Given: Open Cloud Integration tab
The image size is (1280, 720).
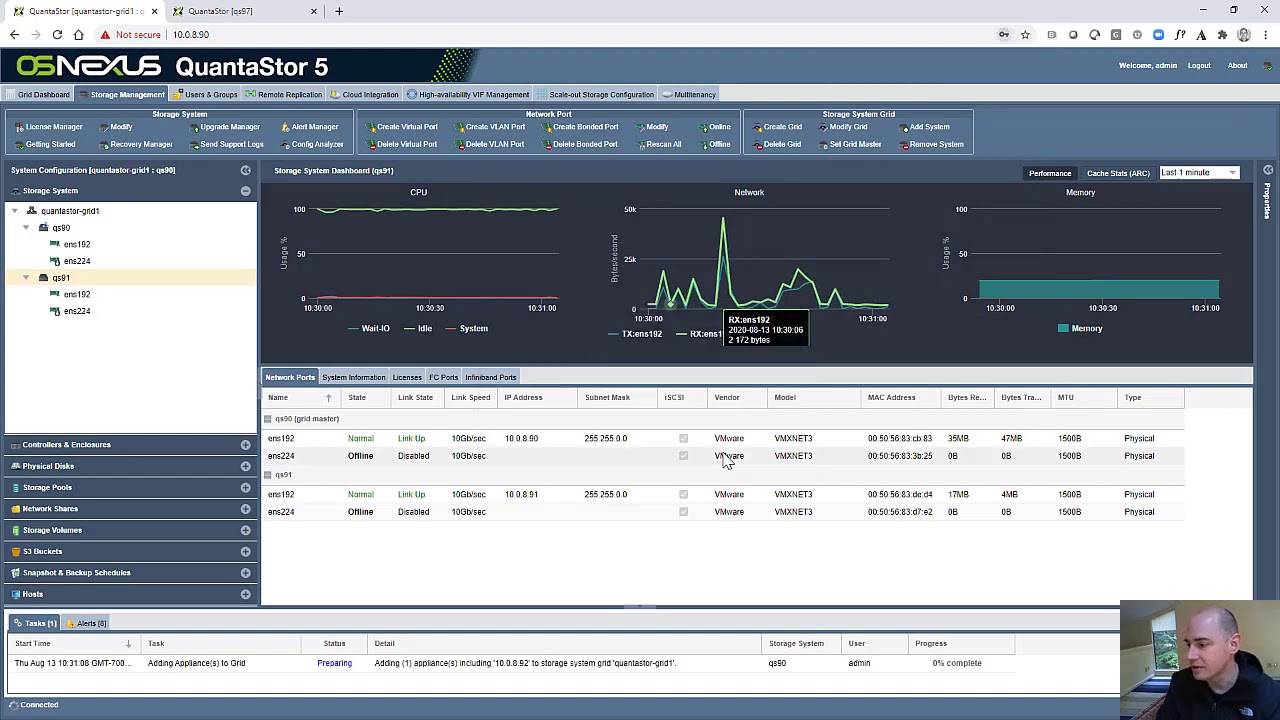Looking at the screenshot, I should [x=365, y=95].
